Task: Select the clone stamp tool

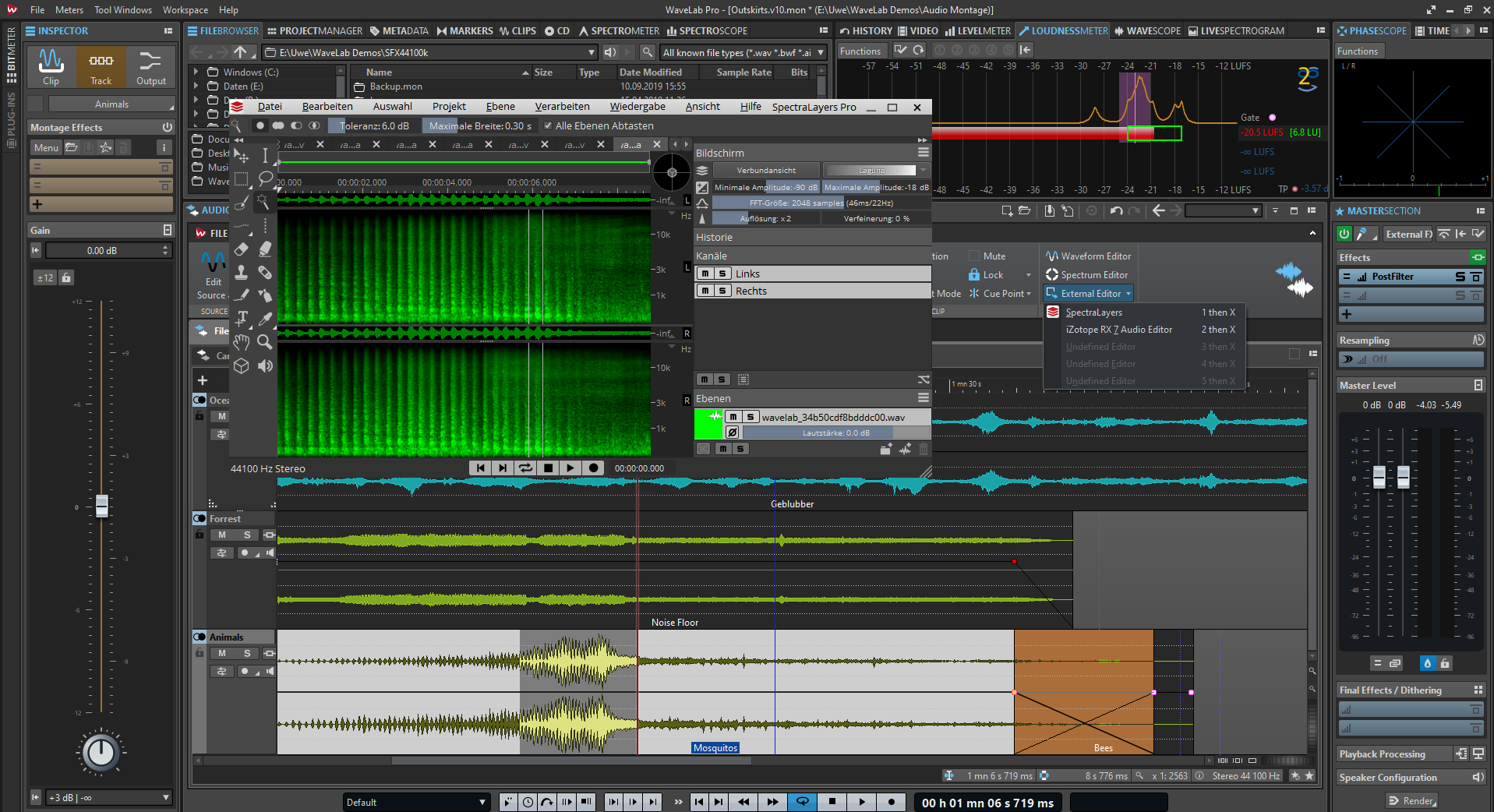Action: tap(242, 272)
